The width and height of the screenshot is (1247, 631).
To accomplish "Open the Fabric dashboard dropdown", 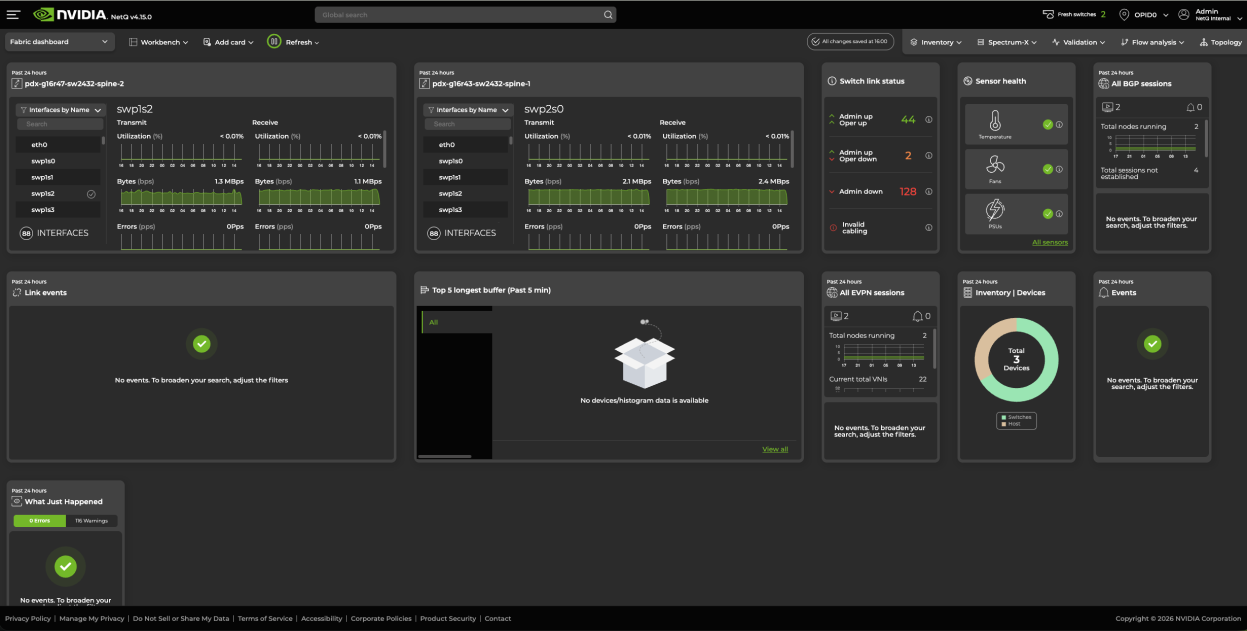I will (x=60, y=42).
